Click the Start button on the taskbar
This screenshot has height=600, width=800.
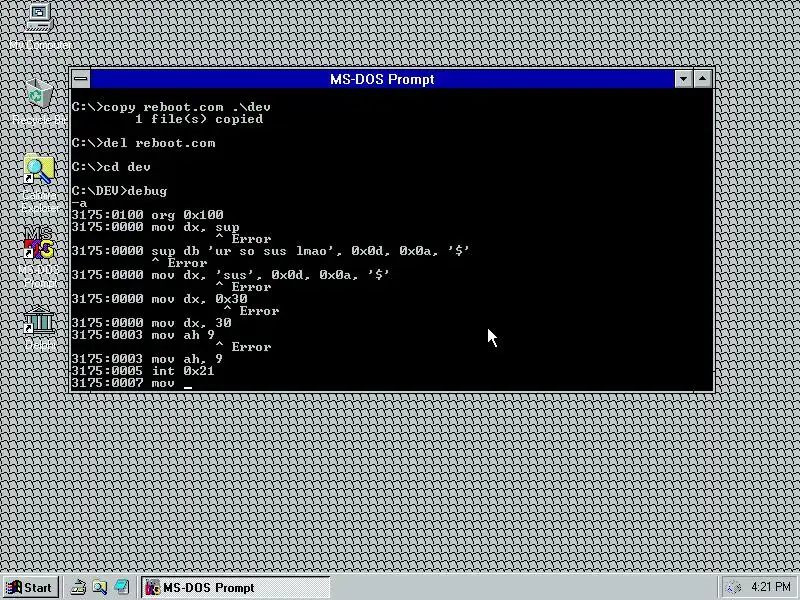coord(30,588)
